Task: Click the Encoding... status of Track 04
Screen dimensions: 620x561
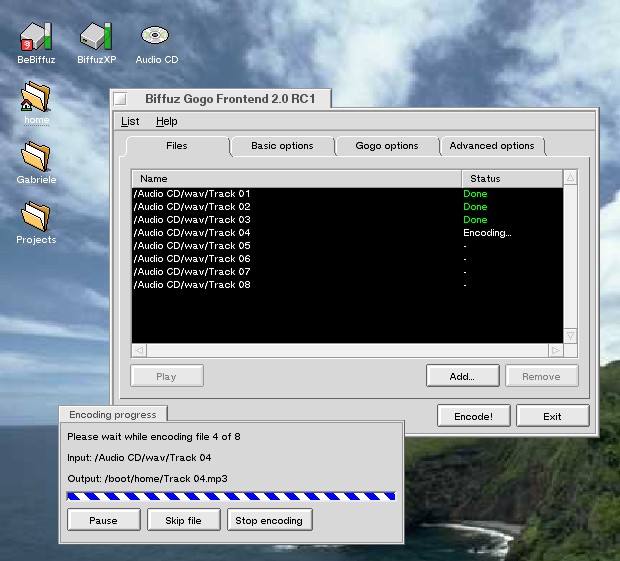Action: (487, 233)
